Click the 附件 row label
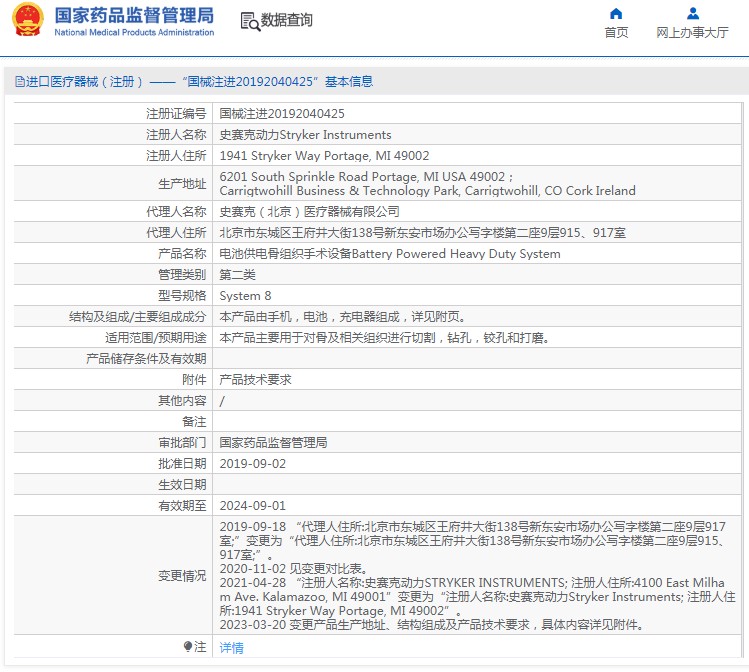 [194, 380]
